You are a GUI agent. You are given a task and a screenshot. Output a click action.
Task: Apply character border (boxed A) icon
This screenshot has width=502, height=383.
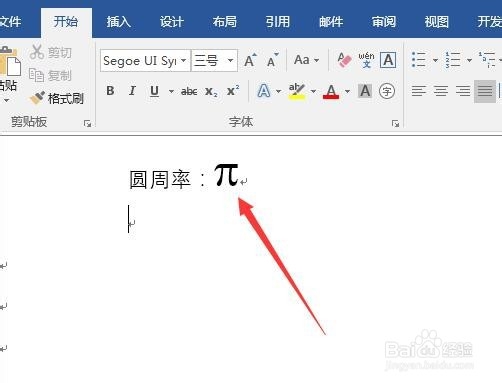(x=388, y=60)
